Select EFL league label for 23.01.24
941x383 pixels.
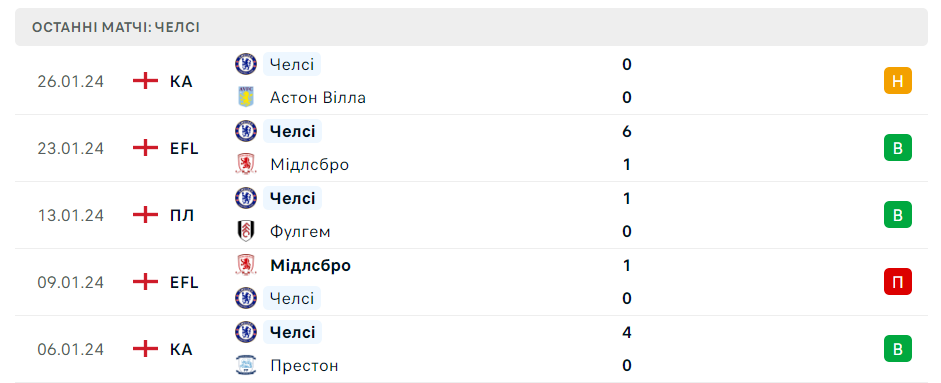pyautogui.click(x=184, y=148)
